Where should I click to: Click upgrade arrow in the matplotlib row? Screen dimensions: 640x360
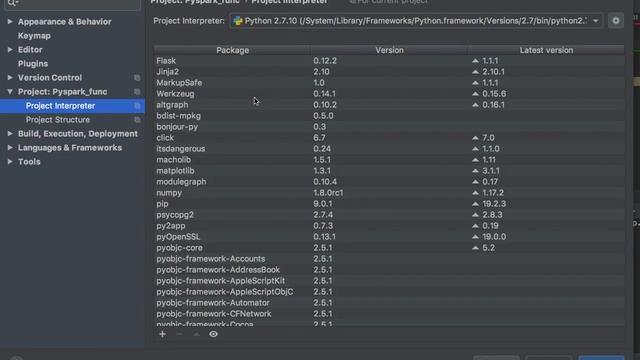(x=475, y=171)
